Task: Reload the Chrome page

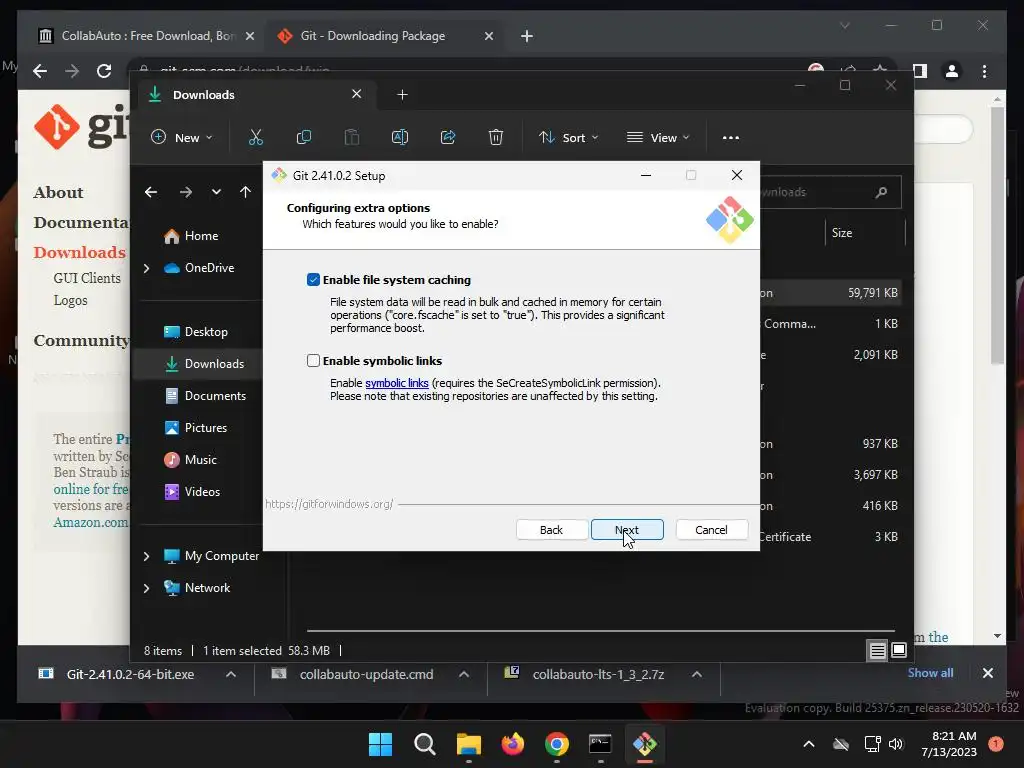Action: pyautogui.click(x=104, y=71)
